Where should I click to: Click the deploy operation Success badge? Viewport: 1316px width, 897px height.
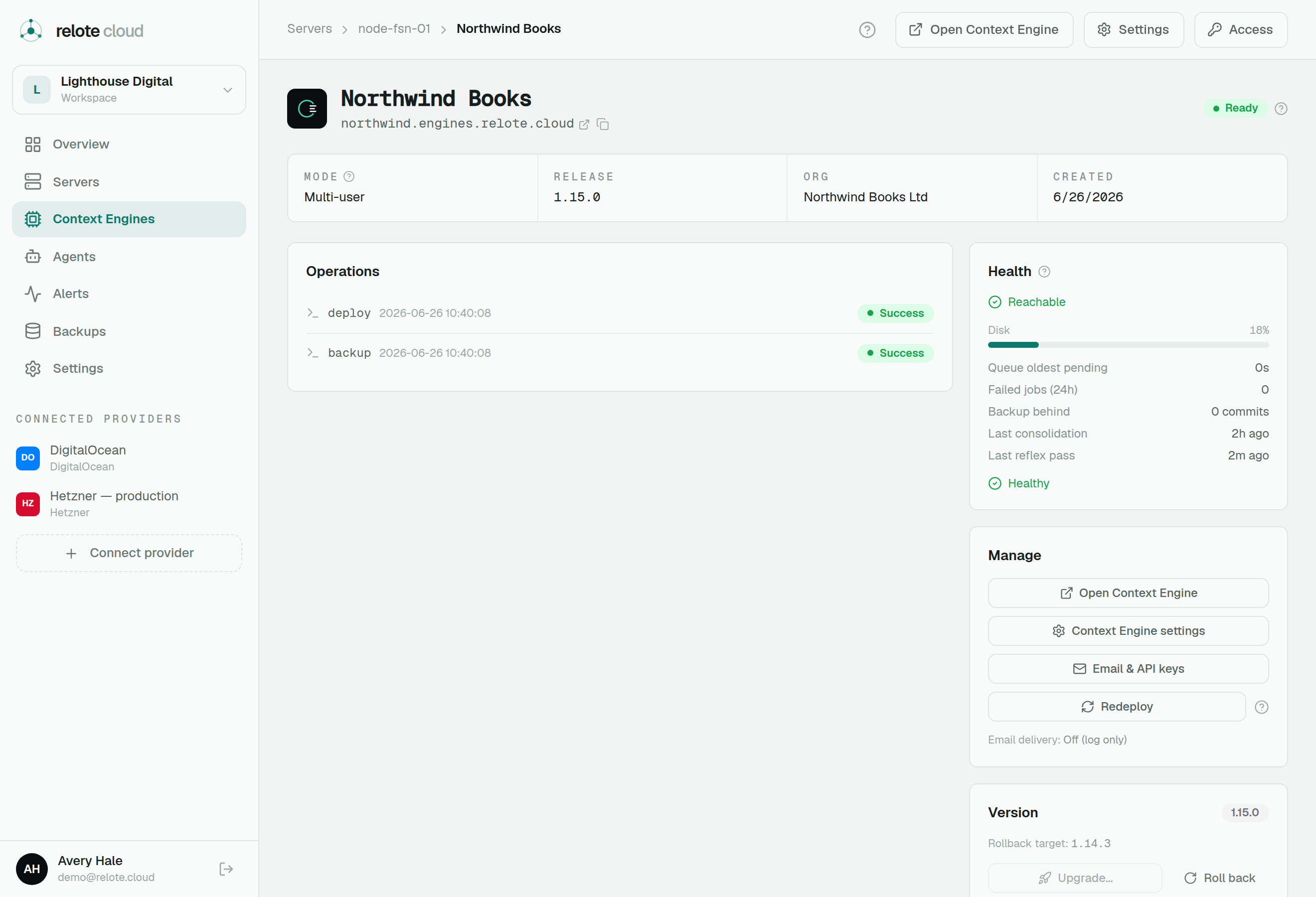[895, 313]
